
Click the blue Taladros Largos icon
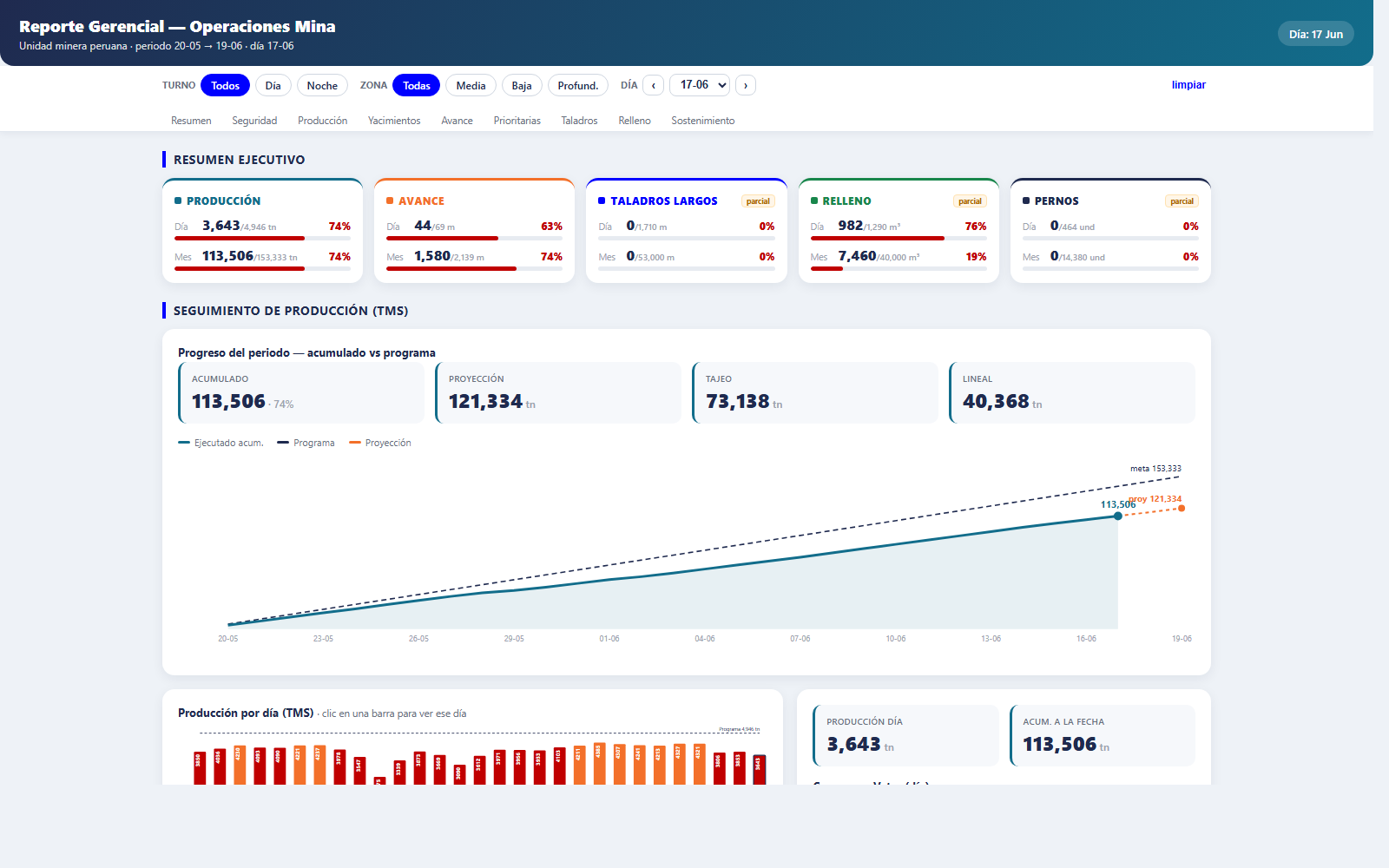point(602,201)
